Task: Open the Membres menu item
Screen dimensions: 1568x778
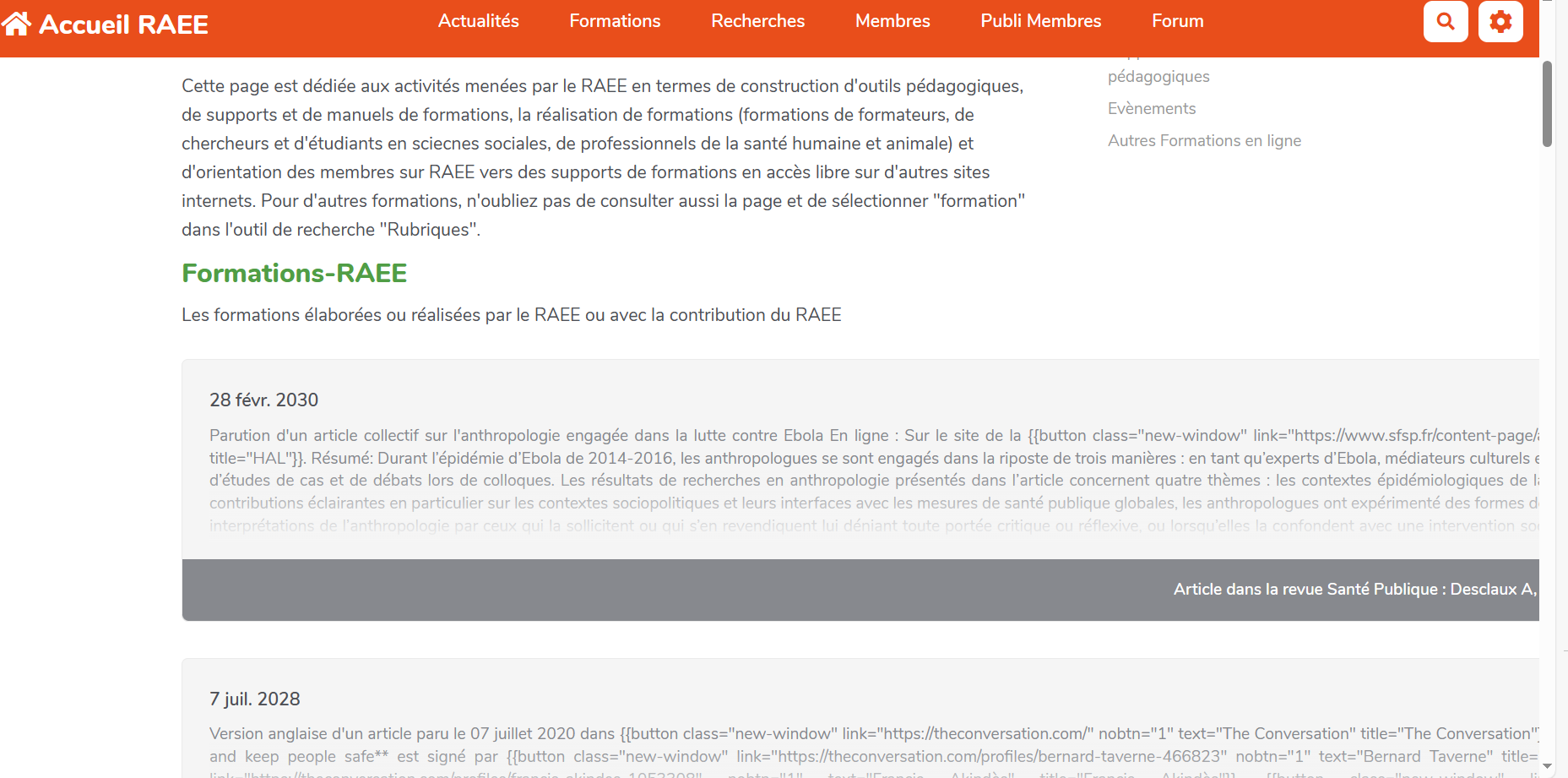Action: pyautogui.click(x=893, y=21)
